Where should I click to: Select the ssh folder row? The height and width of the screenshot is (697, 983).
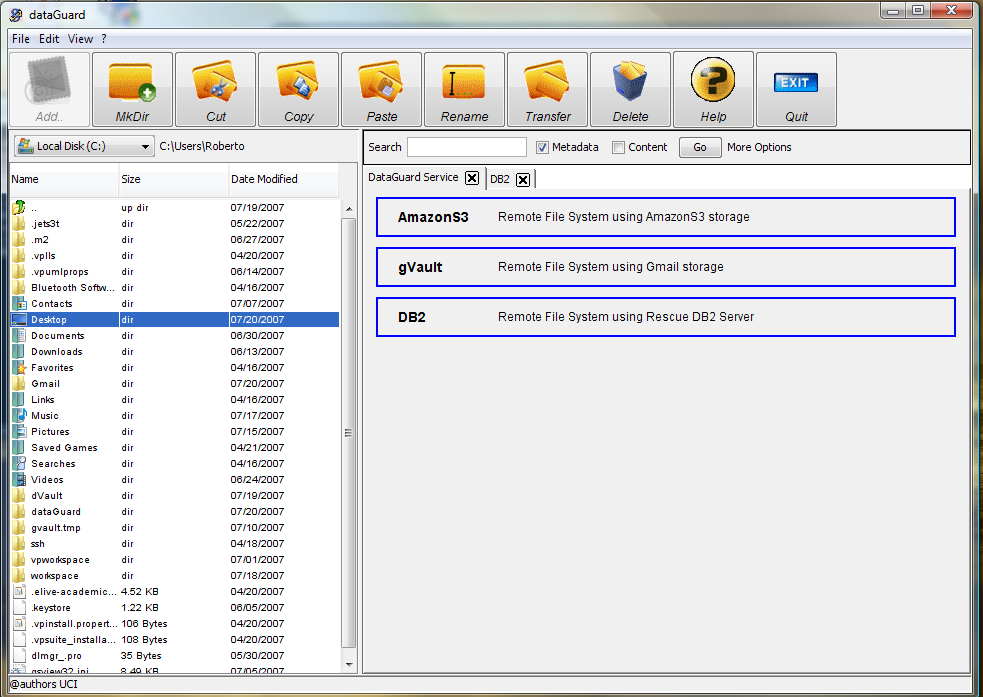coord(175,543)
